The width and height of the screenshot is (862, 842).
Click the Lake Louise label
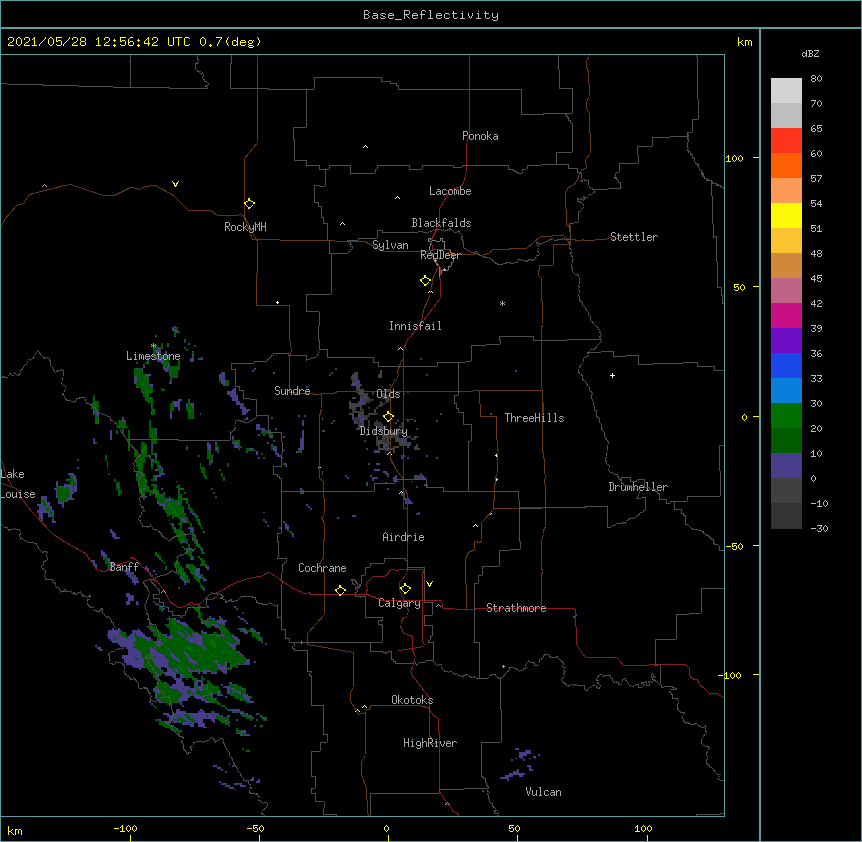tap(18, 484)
